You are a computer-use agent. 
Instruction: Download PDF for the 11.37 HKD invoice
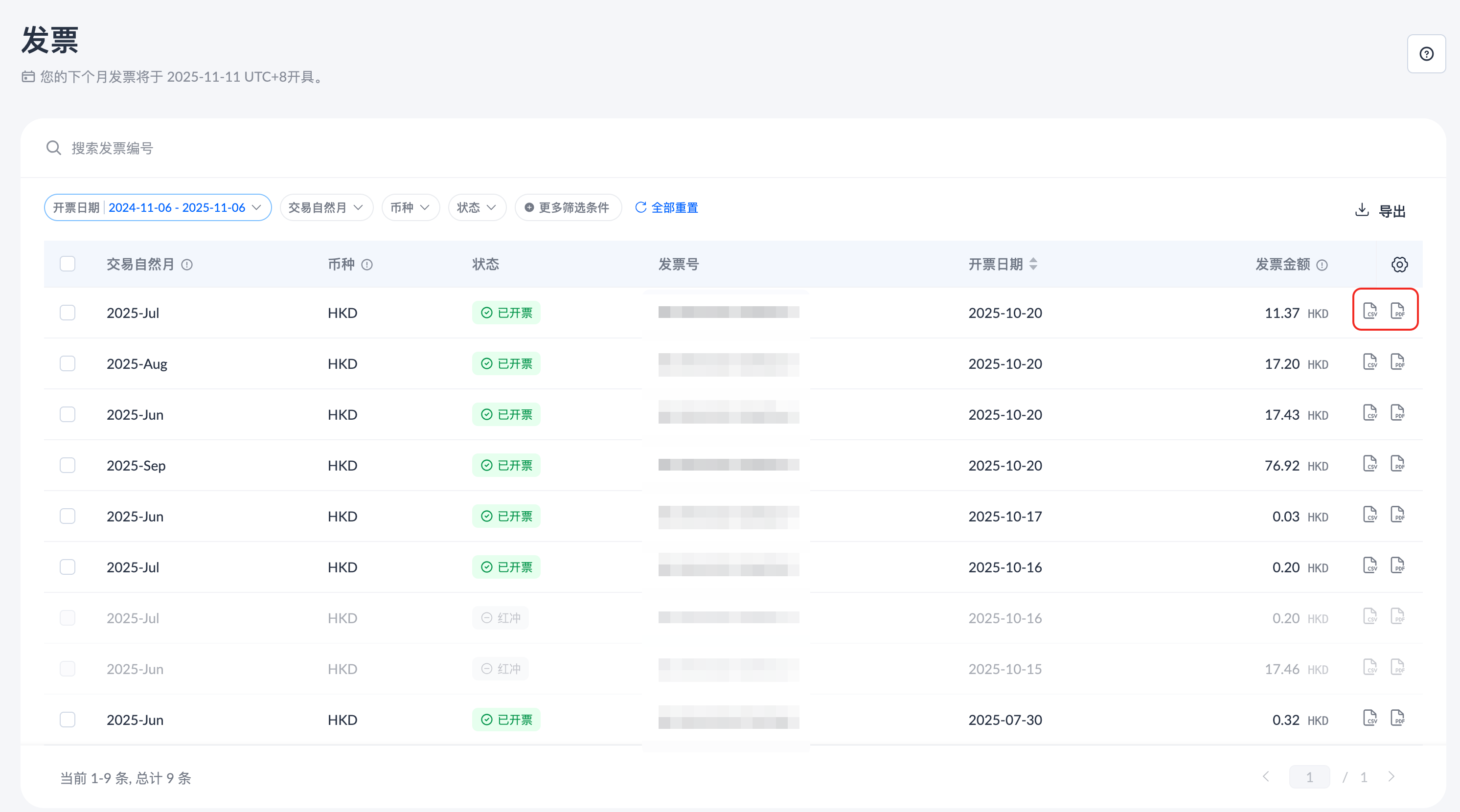(1397, 311)
